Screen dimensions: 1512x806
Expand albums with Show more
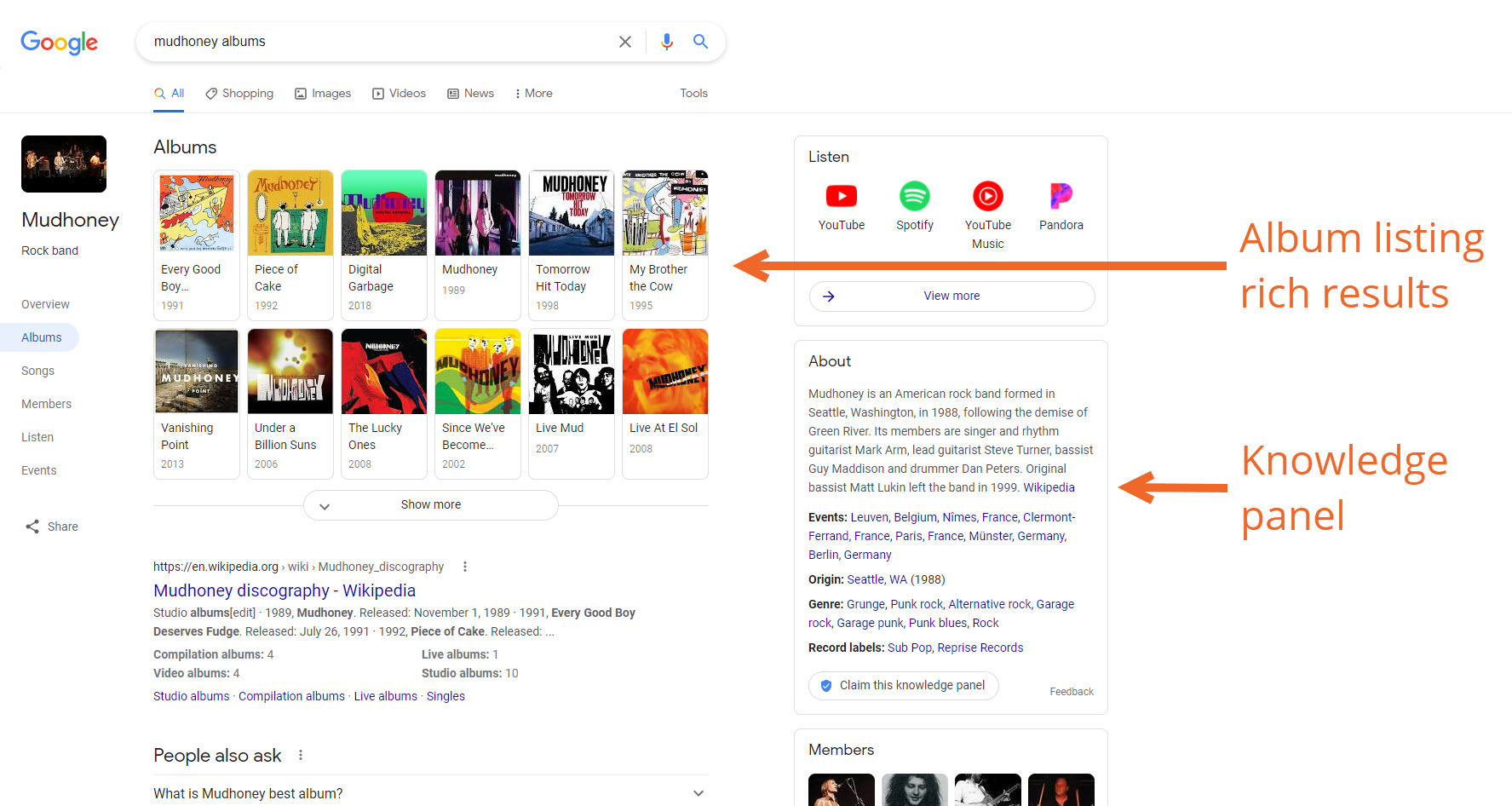431,505
